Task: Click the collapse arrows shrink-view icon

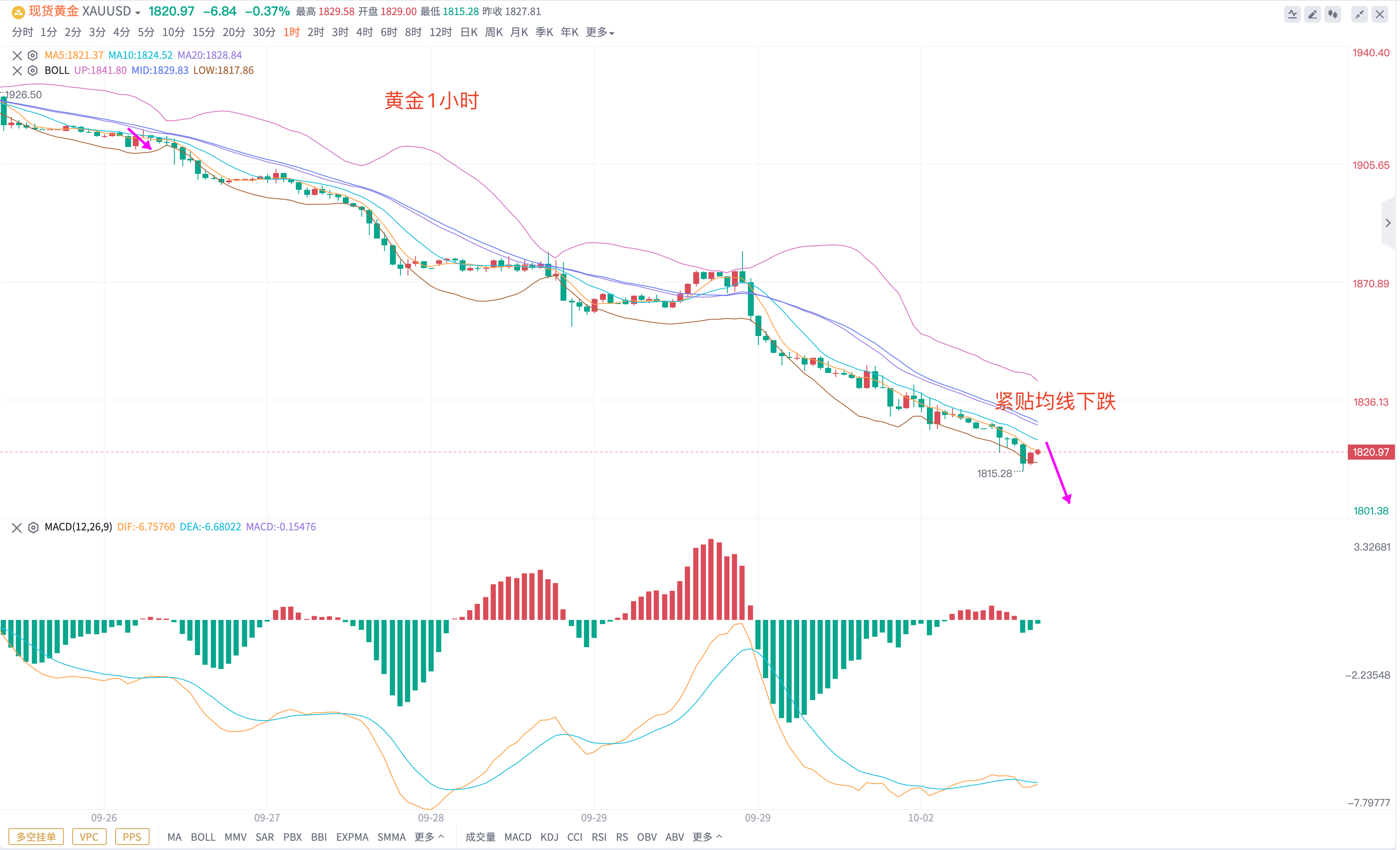Action: [1359, 14]
